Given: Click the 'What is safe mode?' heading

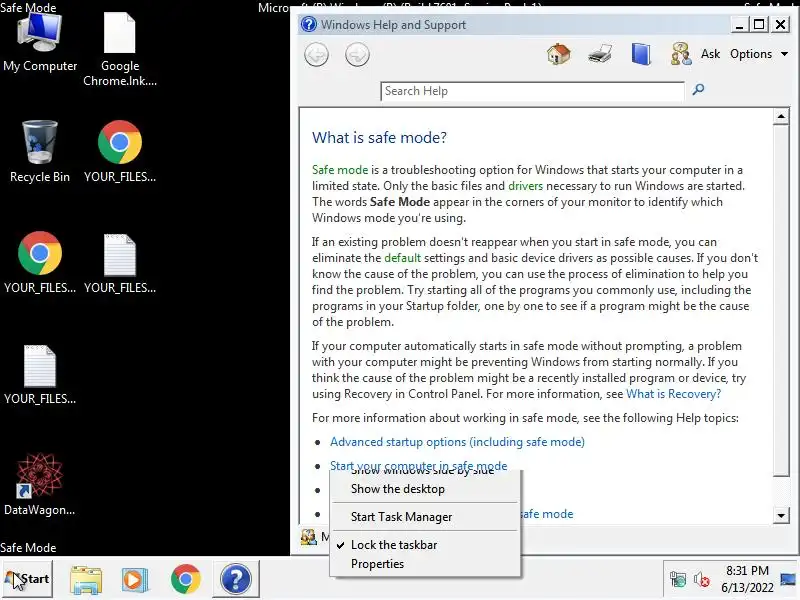Looking at the screenshot, I should (x=379, y=137).
